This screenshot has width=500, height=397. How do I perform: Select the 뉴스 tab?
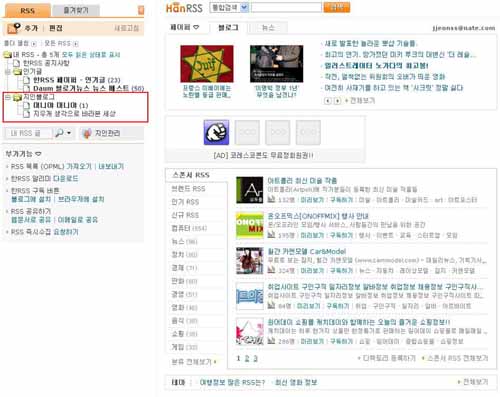268,28
